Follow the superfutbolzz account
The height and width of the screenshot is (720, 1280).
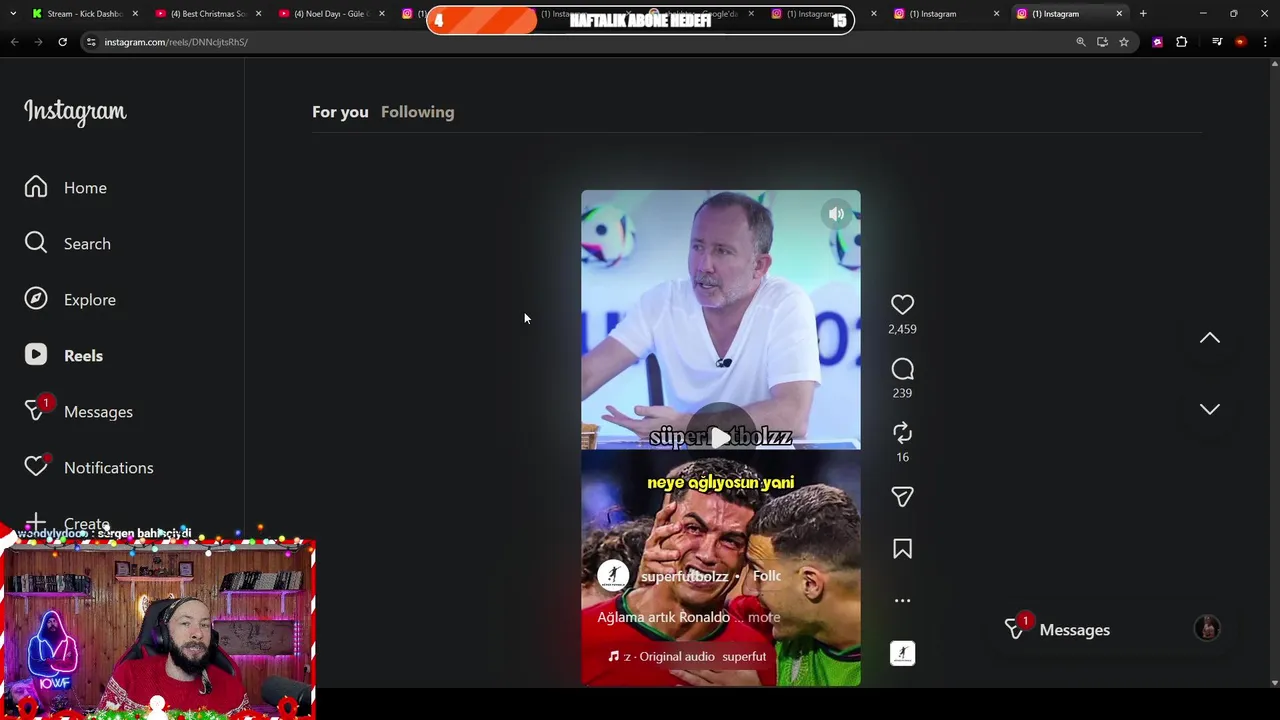point(766,576)
